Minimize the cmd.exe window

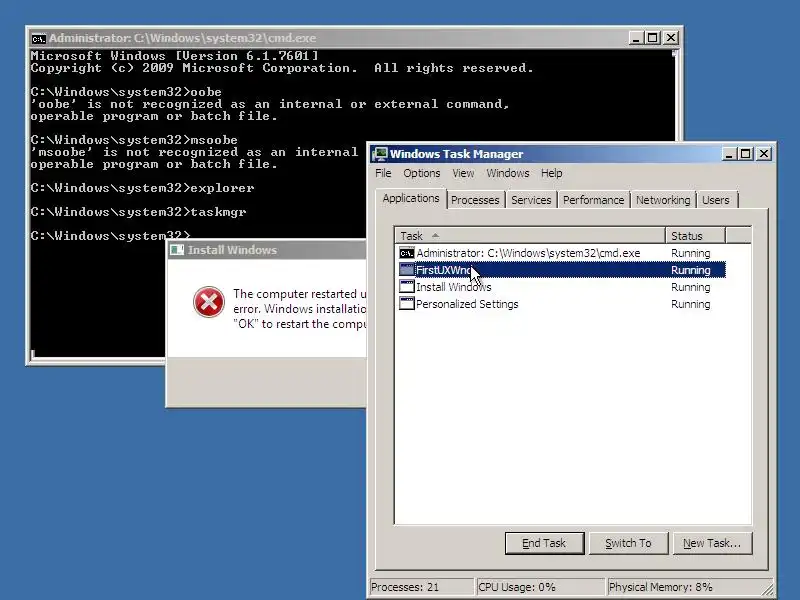pyautogui.click(x=636, y=38)
